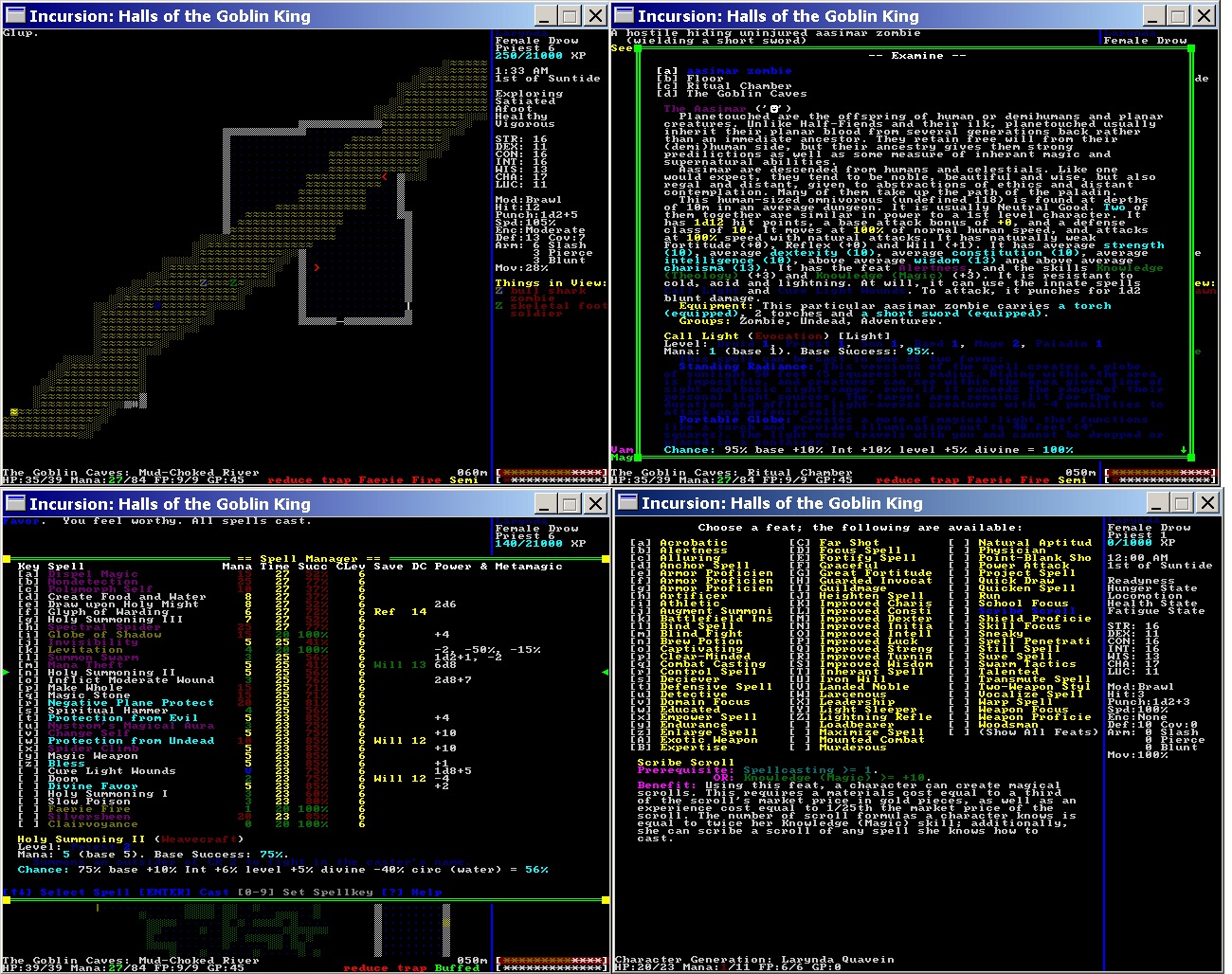Select the [f] Glyph of Warding spell row

pyautogui.click(x=223, y=612)
